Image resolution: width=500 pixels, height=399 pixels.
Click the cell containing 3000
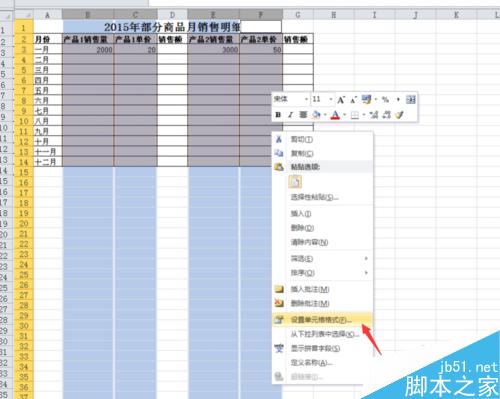click(x=213, y=50)
